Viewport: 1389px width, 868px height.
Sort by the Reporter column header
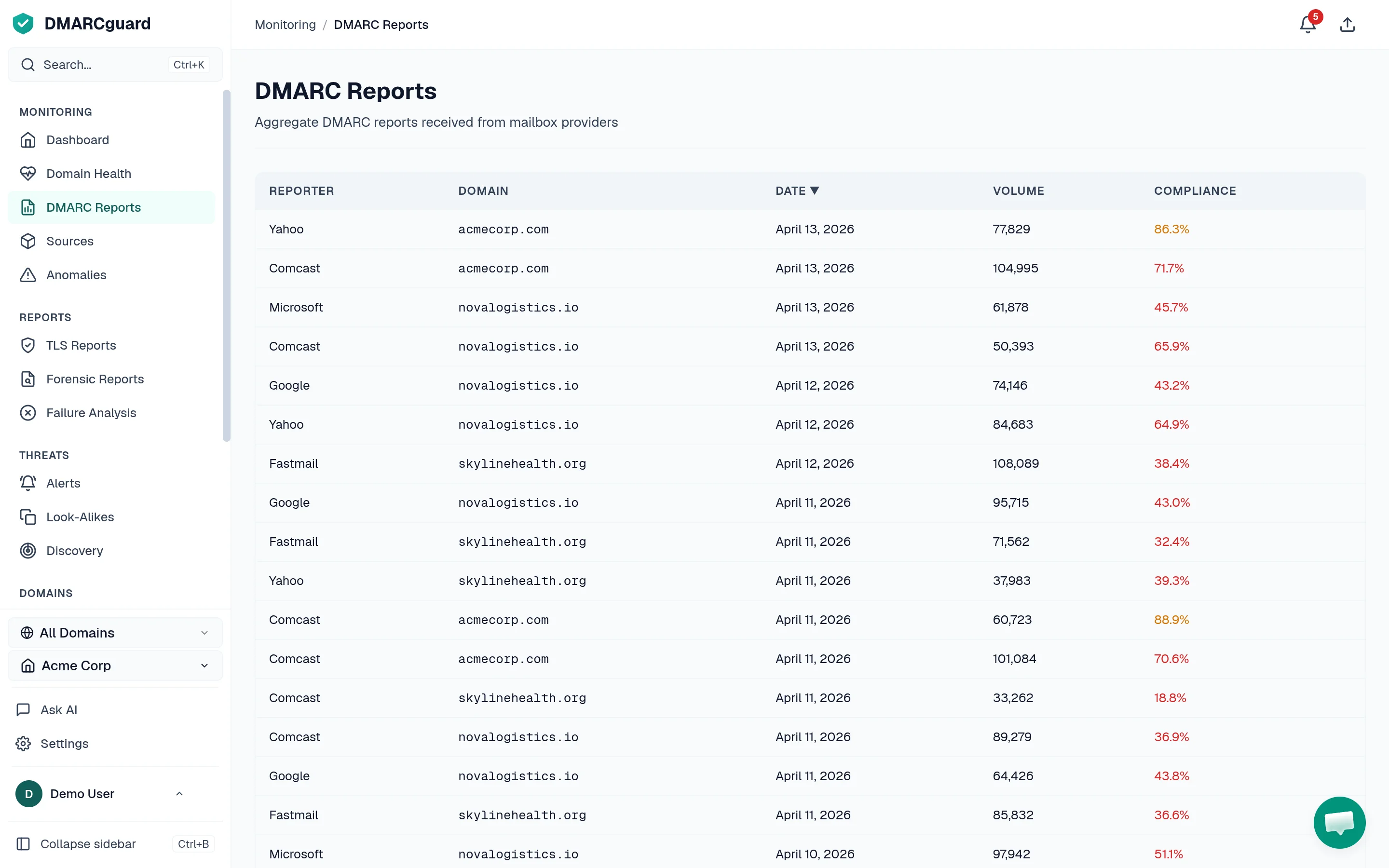(301, 190)
